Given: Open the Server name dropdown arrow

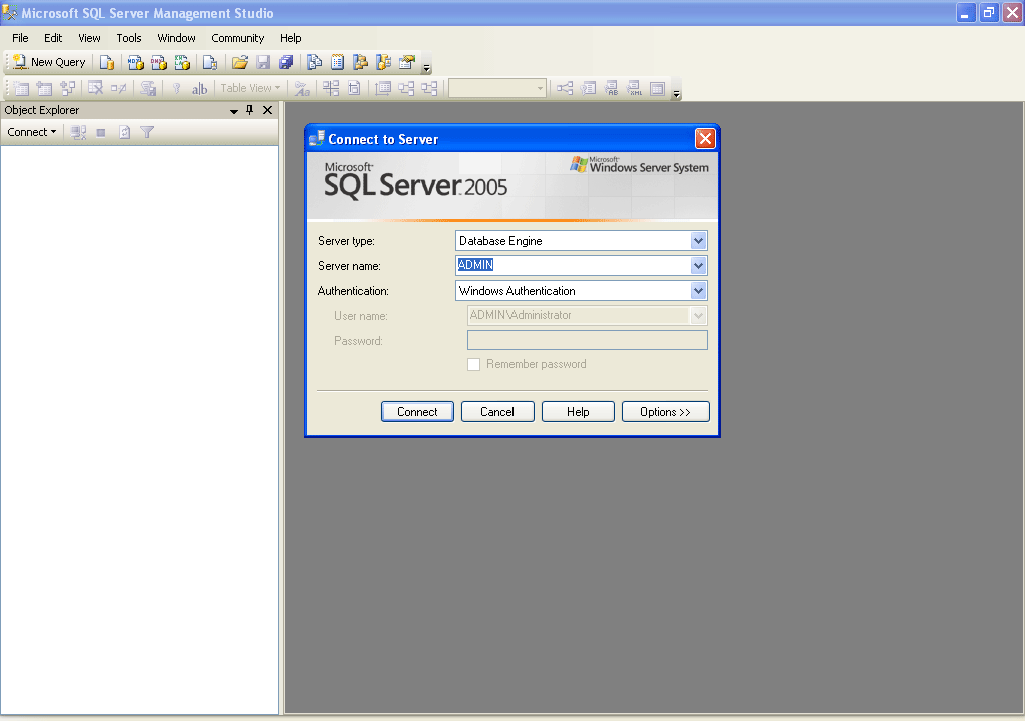Looking at the screenshot, I should pyautogui.click(x=698, y=265).
